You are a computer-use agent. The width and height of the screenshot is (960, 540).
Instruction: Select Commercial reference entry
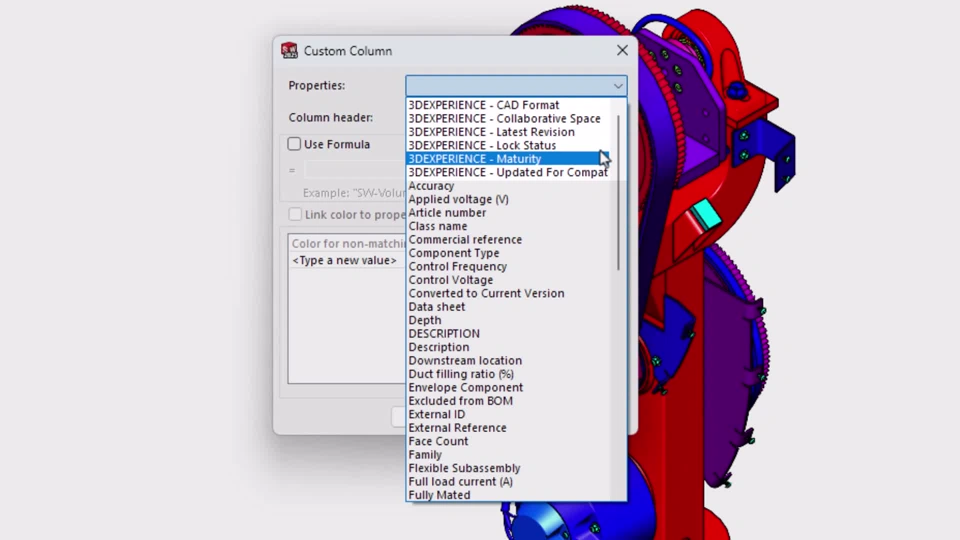(x=508, y=240)
